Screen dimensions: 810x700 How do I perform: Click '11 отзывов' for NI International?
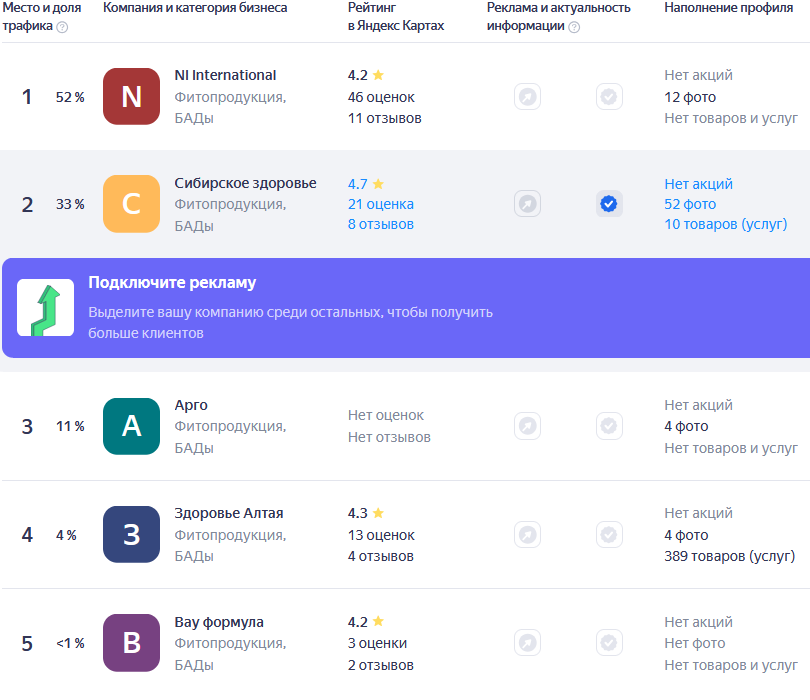[x=384, y=118]
